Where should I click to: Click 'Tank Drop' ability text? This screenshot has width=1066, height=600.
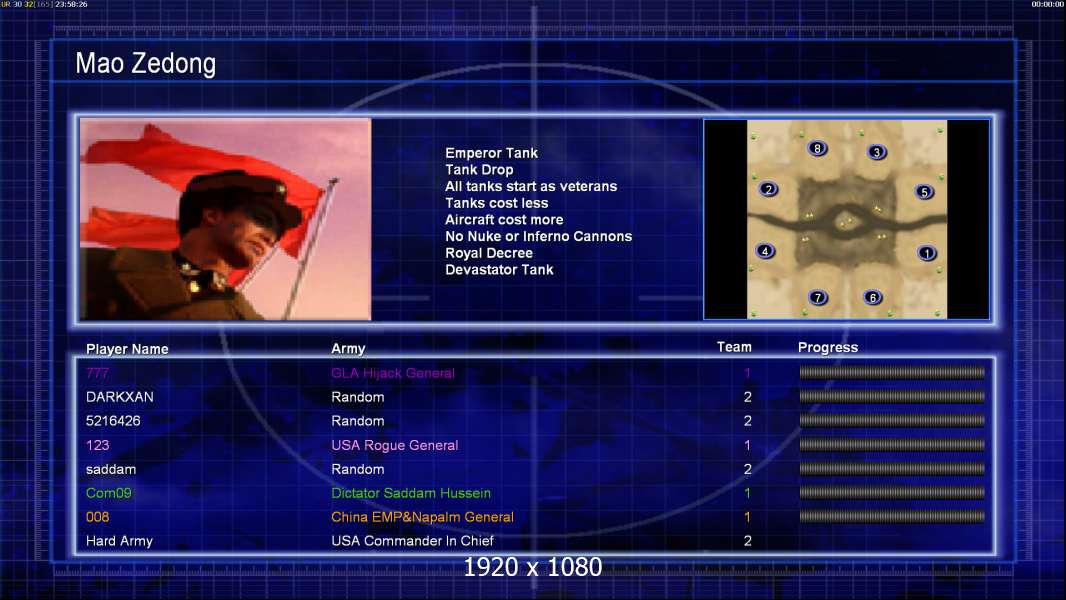coord(479,170)
